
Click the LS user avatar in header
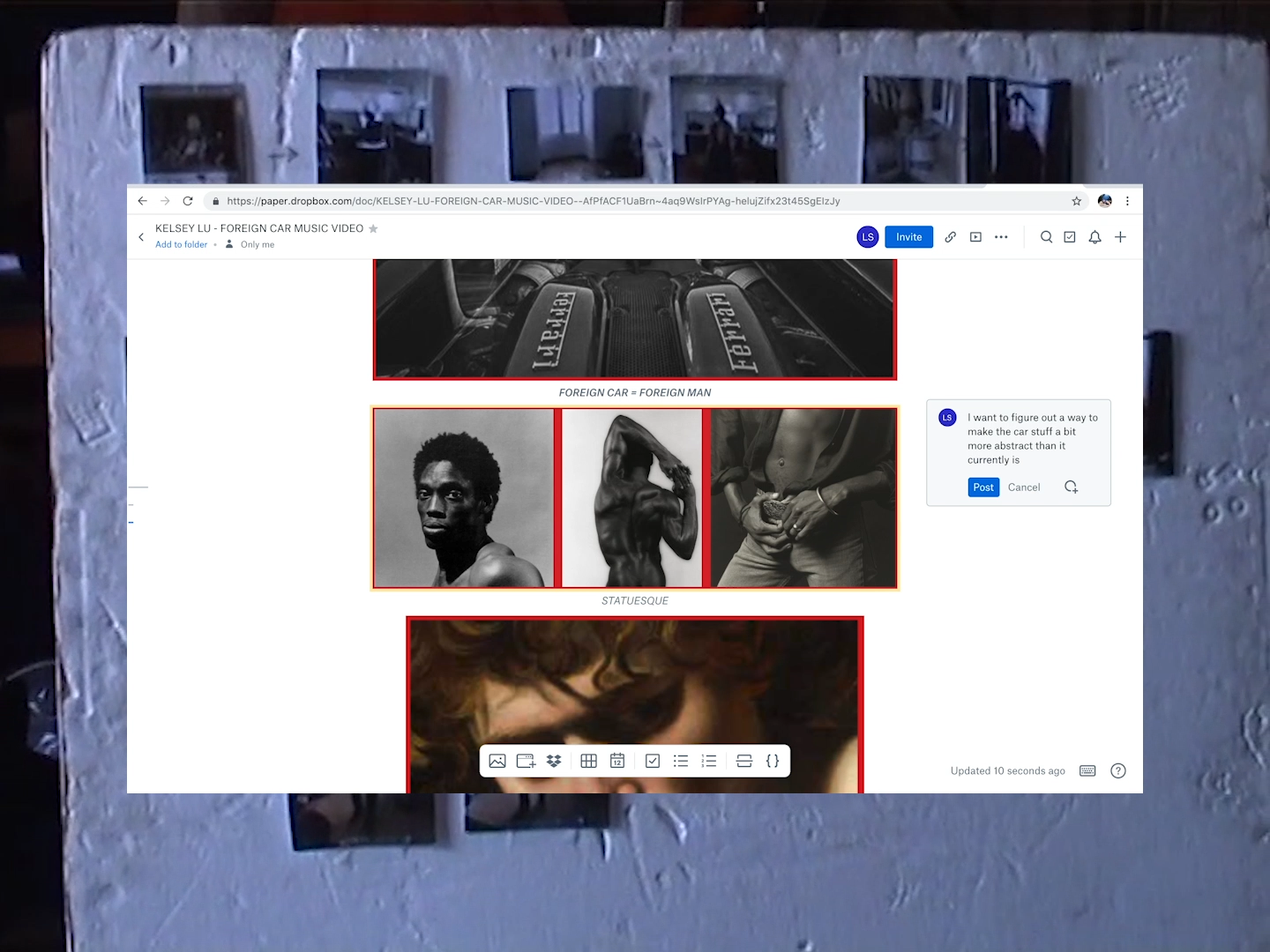pyautogui.click(x=868, y=237)
